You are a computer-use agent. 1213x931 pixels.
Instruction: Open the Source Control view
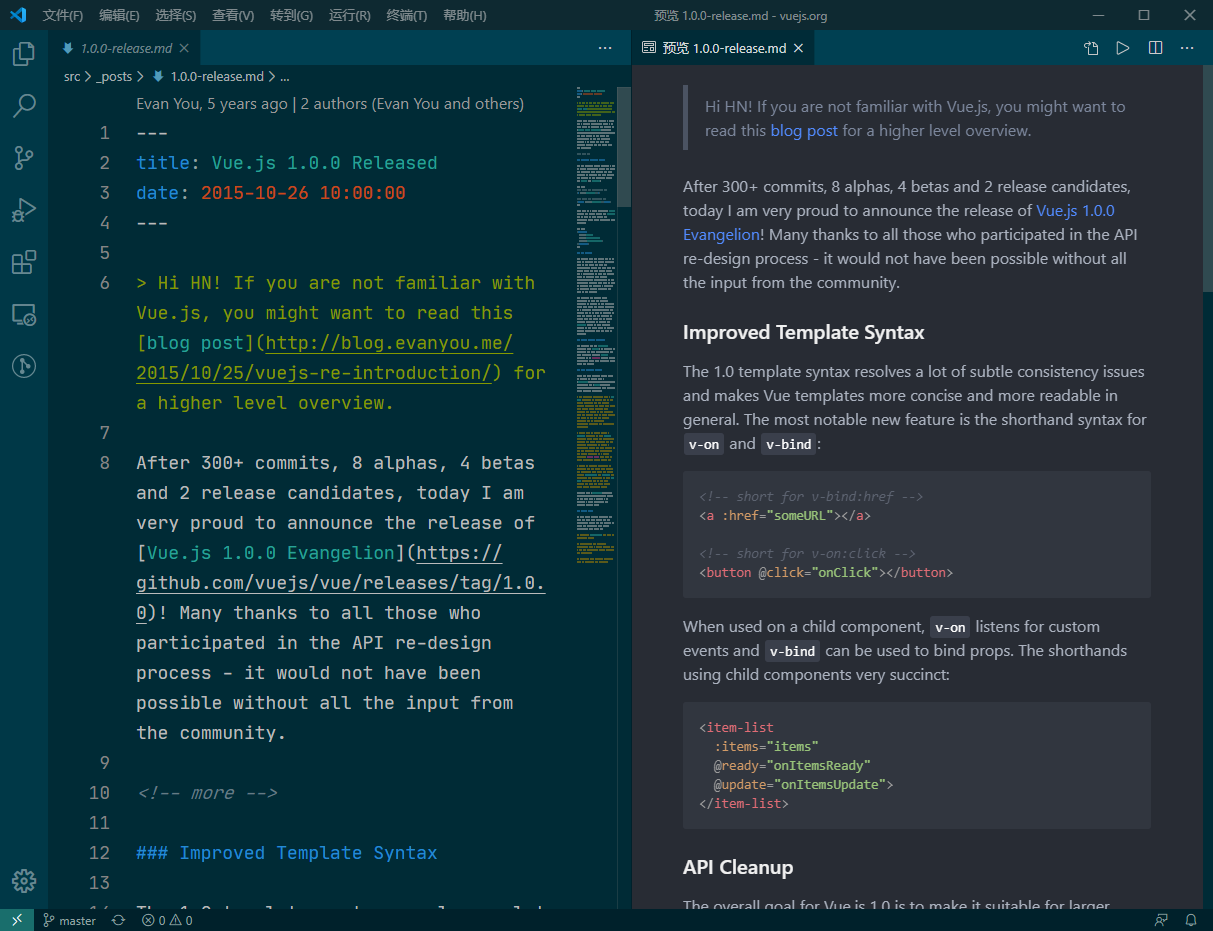pyautogui.click(x=24, y=157)
